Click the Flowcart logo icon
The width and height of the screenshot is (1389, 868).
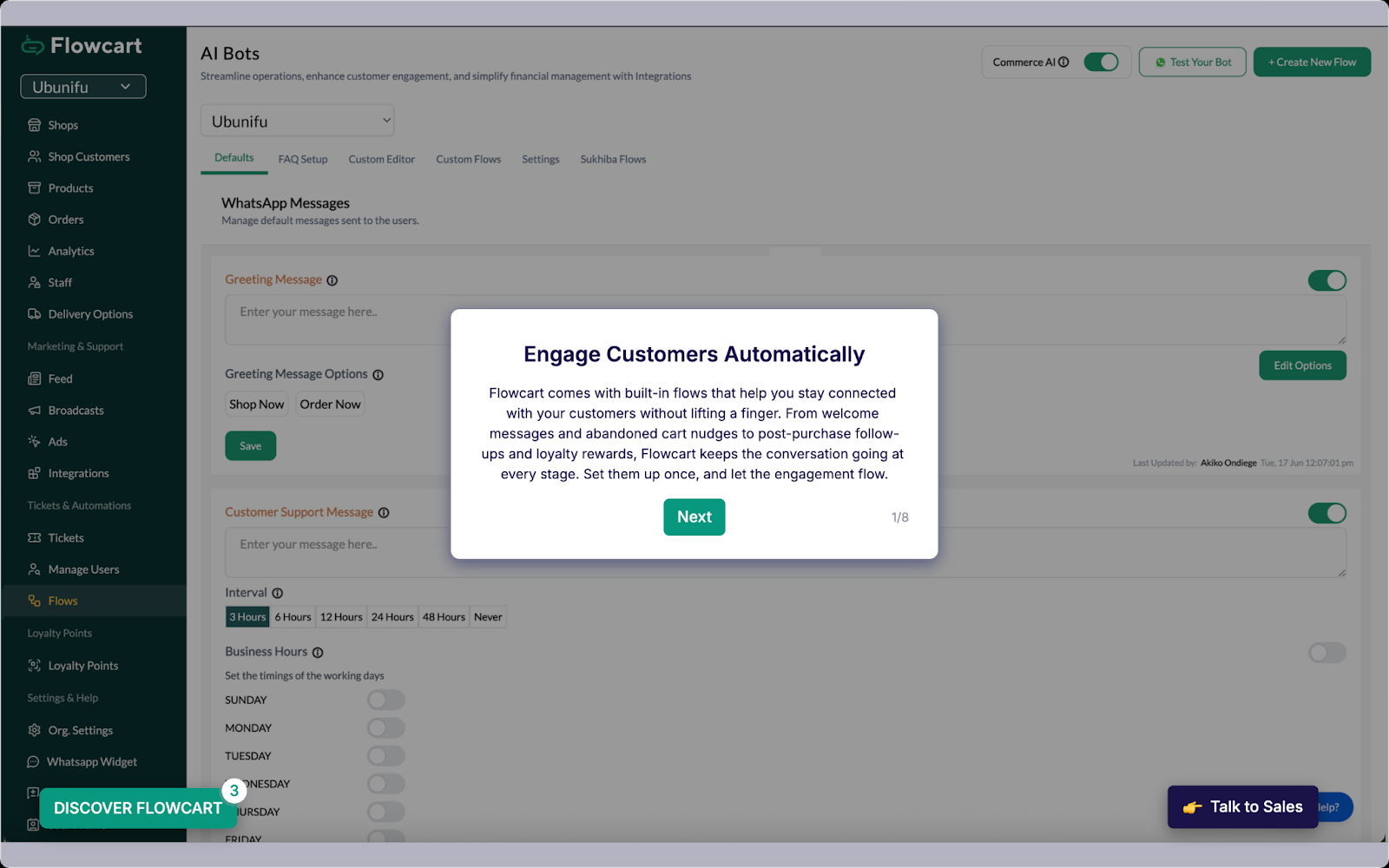pyautogui.click(x=32, y=45)
